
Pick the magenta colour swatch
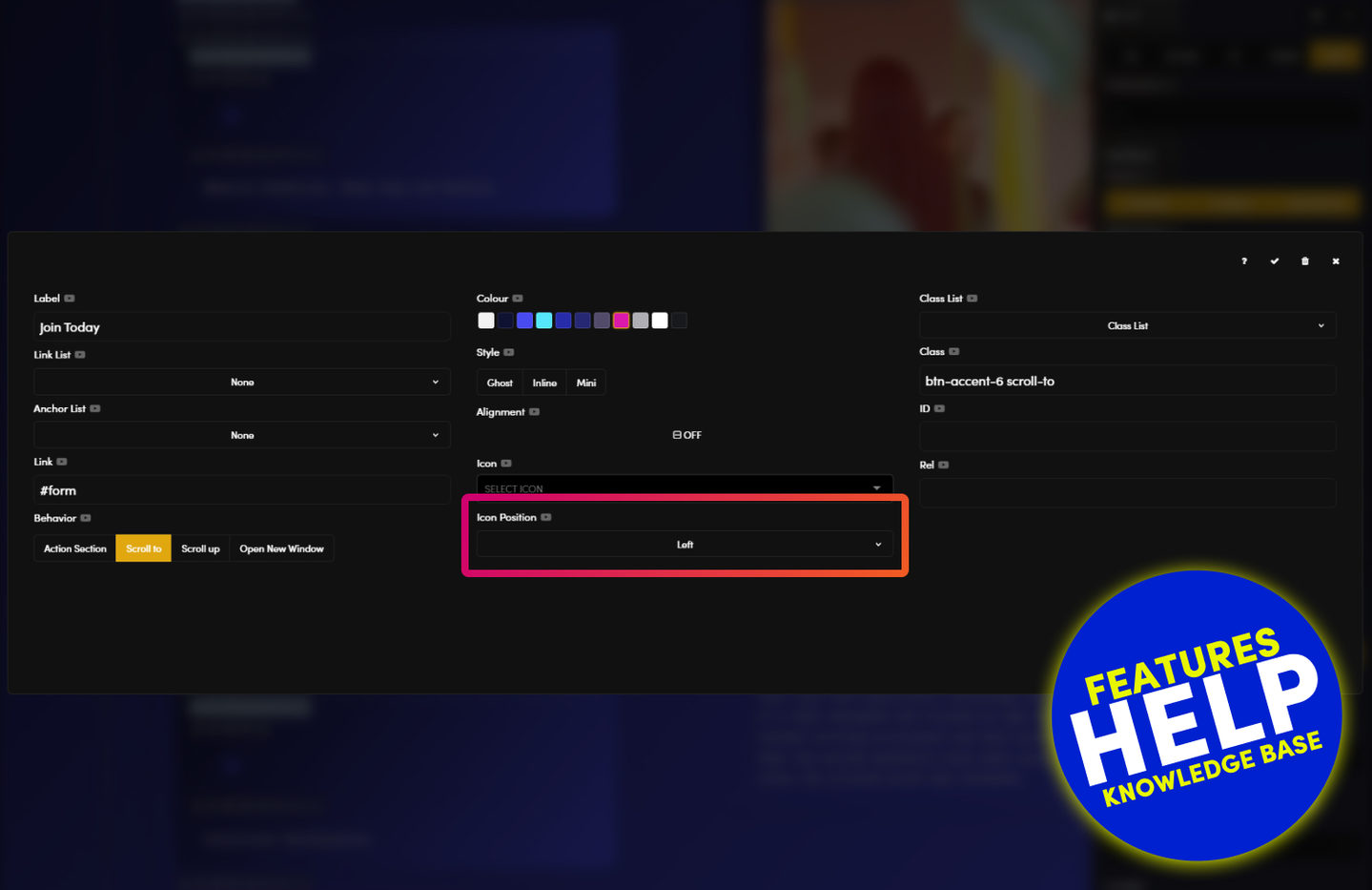pyautogui.click(x=621, y=321)
